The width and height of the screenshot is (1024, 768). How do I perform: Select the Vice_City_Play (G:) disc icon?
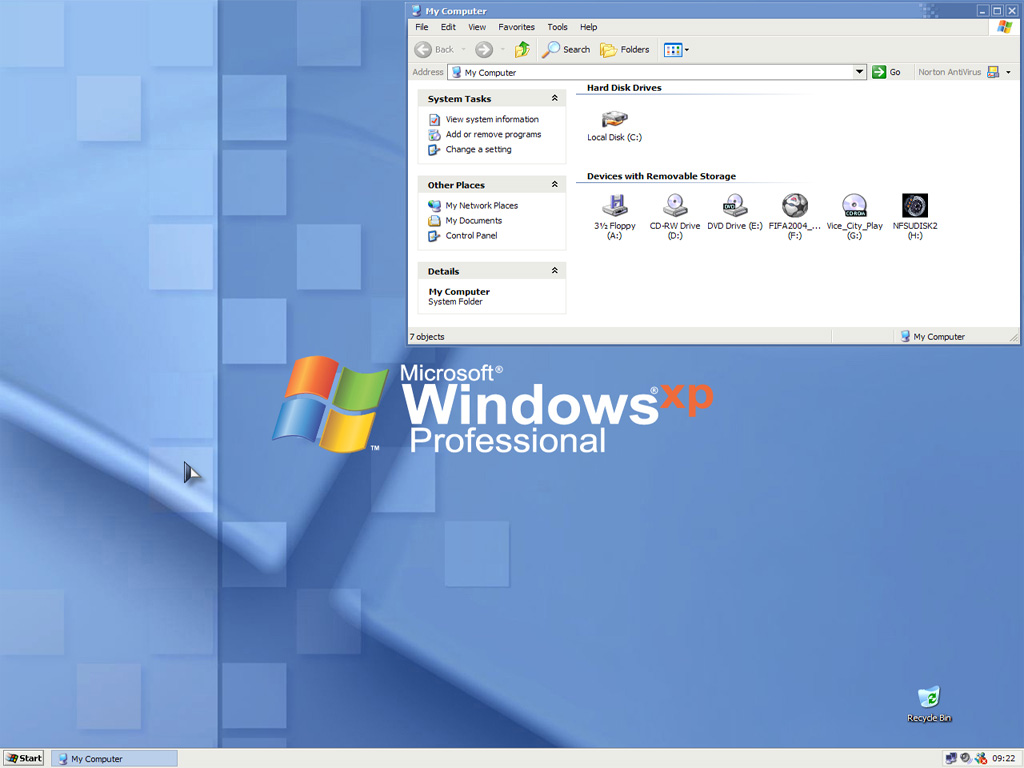[854, 206]
